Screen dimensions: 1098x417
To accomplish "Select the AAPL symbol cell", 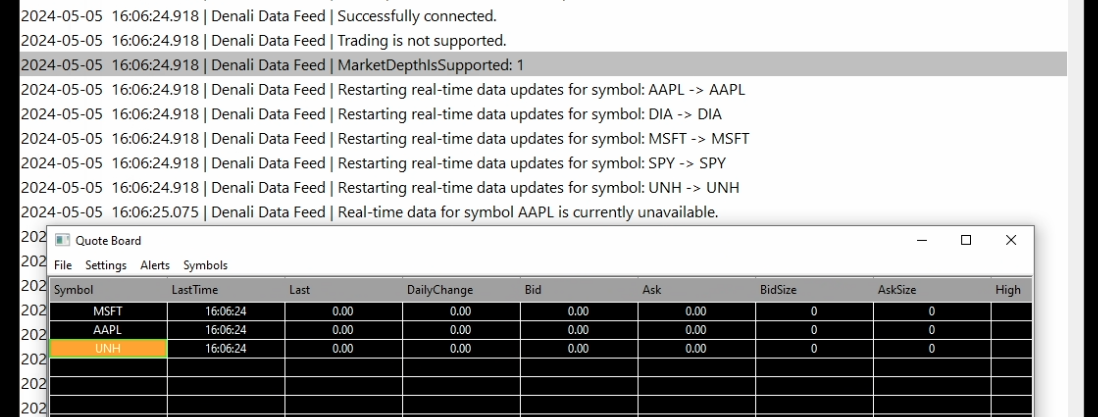I will tap(107, 330).
